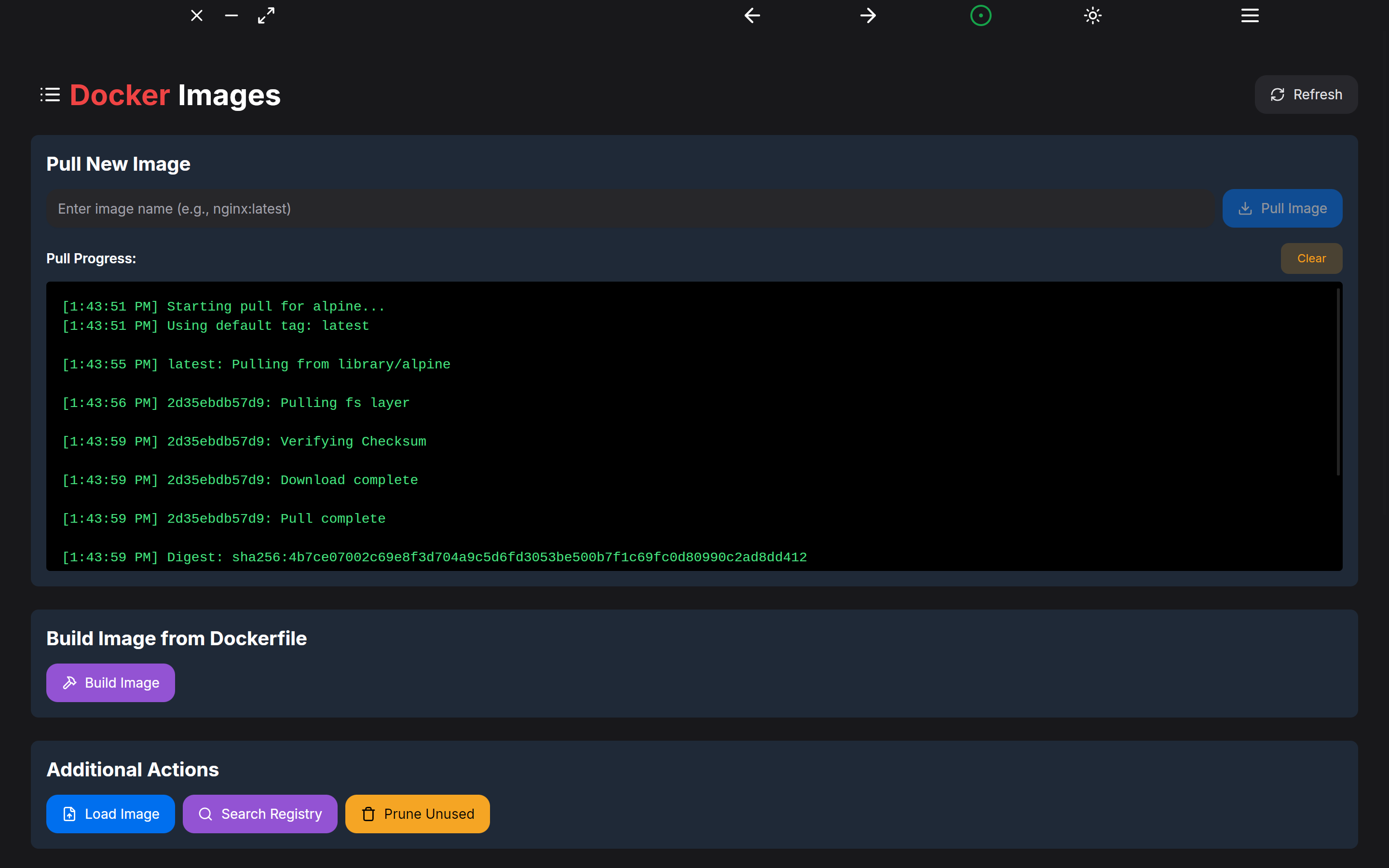Click the expand window arrows icon

pyautogui.click(x=266, y=15)
